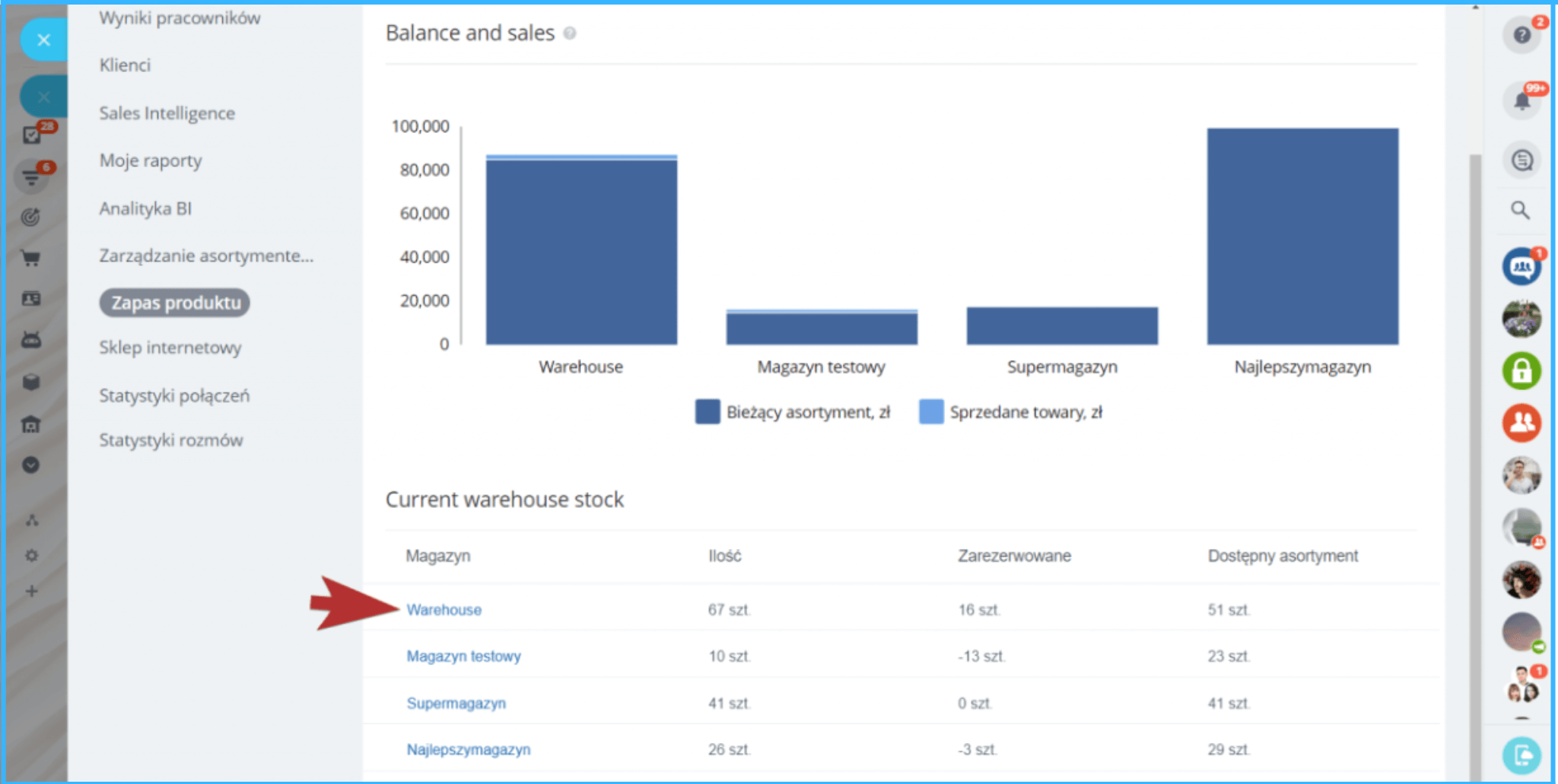Toggle the 'Sprzedane towary, zł' legend series
Viewport: 1558px width, 784px height.
(x=1011, y=412)
